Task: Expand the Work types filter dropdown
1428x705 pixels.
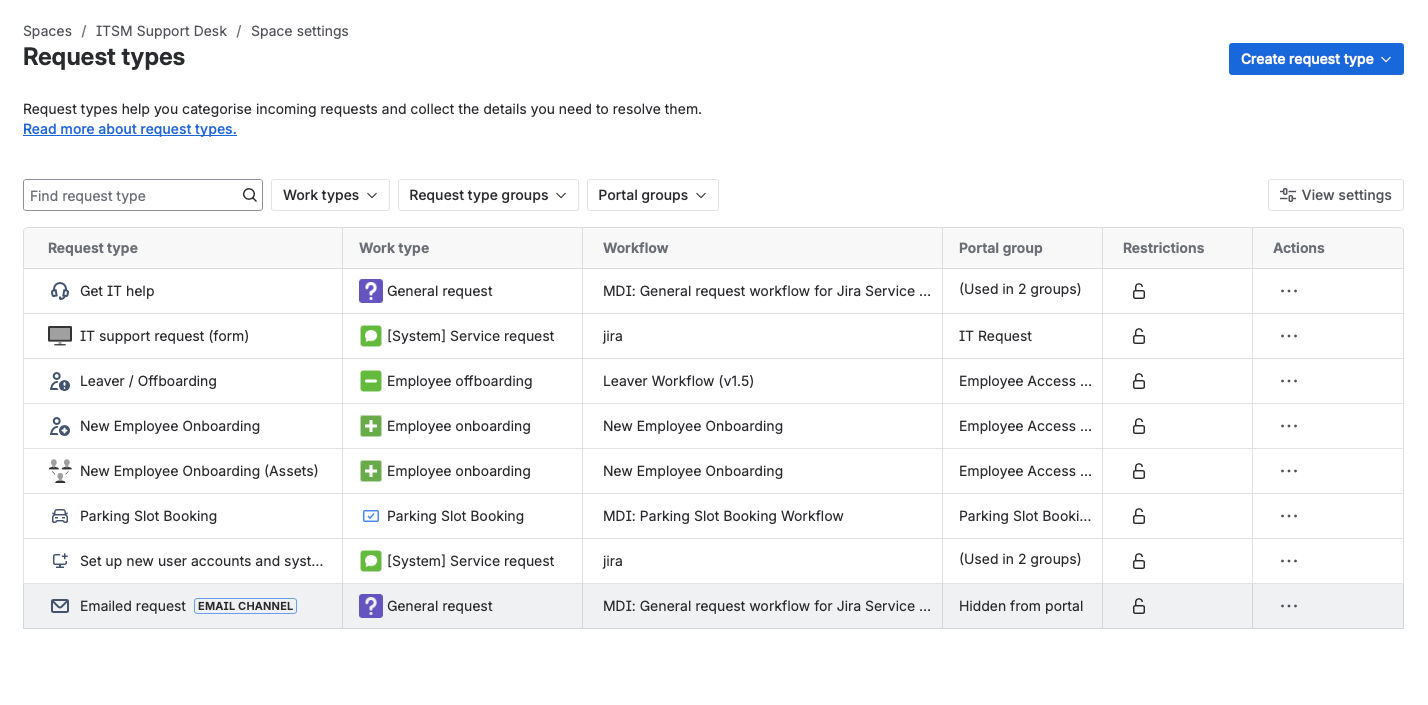Action: (x=330, y=195)
